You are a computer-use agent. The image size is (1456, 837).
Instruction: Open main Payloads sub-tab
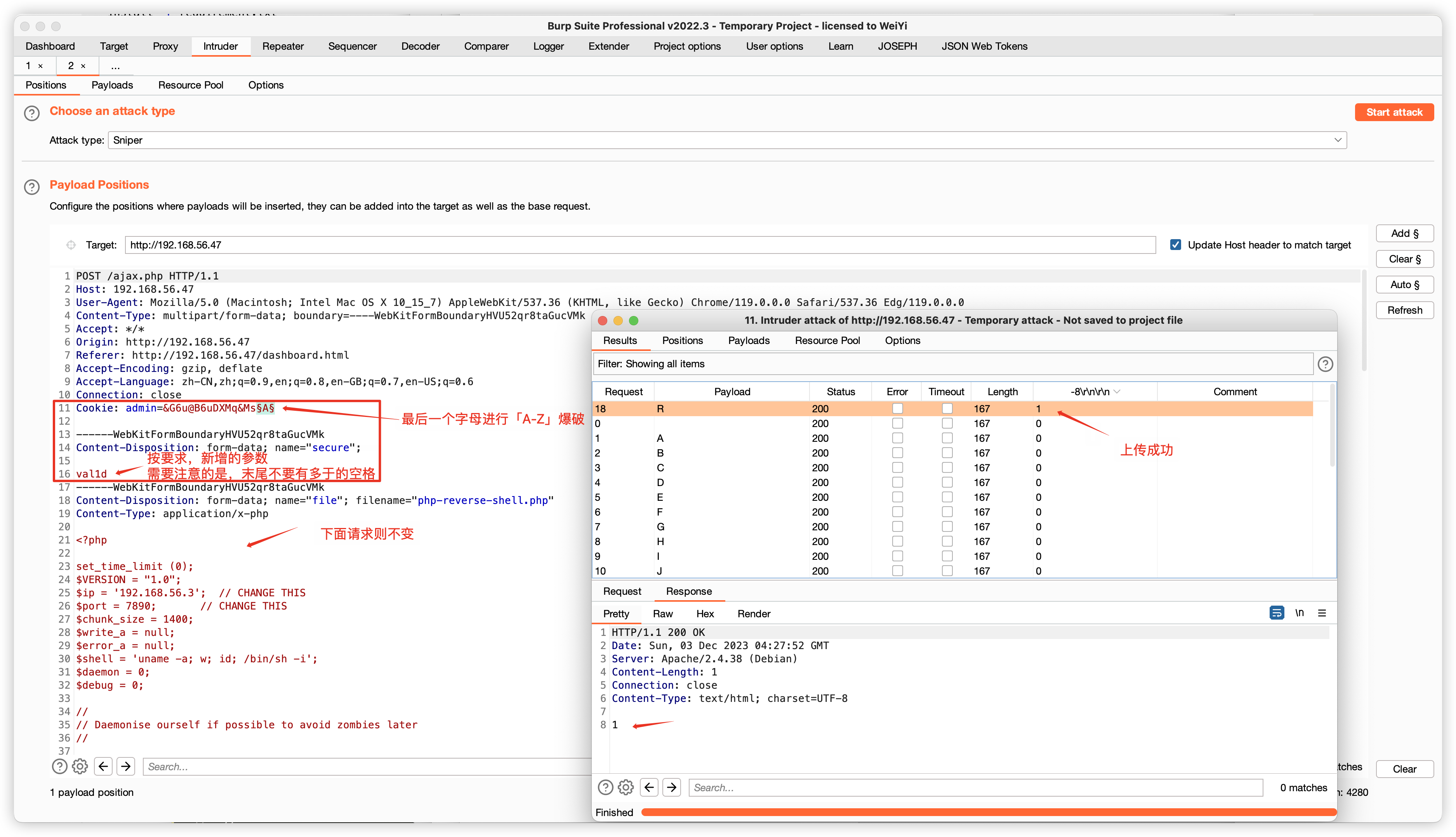tap(112, 85)
